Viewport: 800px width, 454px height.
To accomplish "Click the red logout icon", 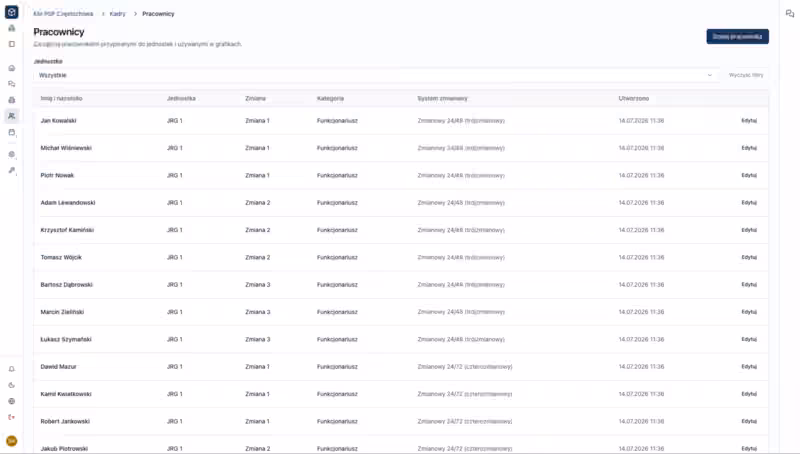I will pos(12,417).
